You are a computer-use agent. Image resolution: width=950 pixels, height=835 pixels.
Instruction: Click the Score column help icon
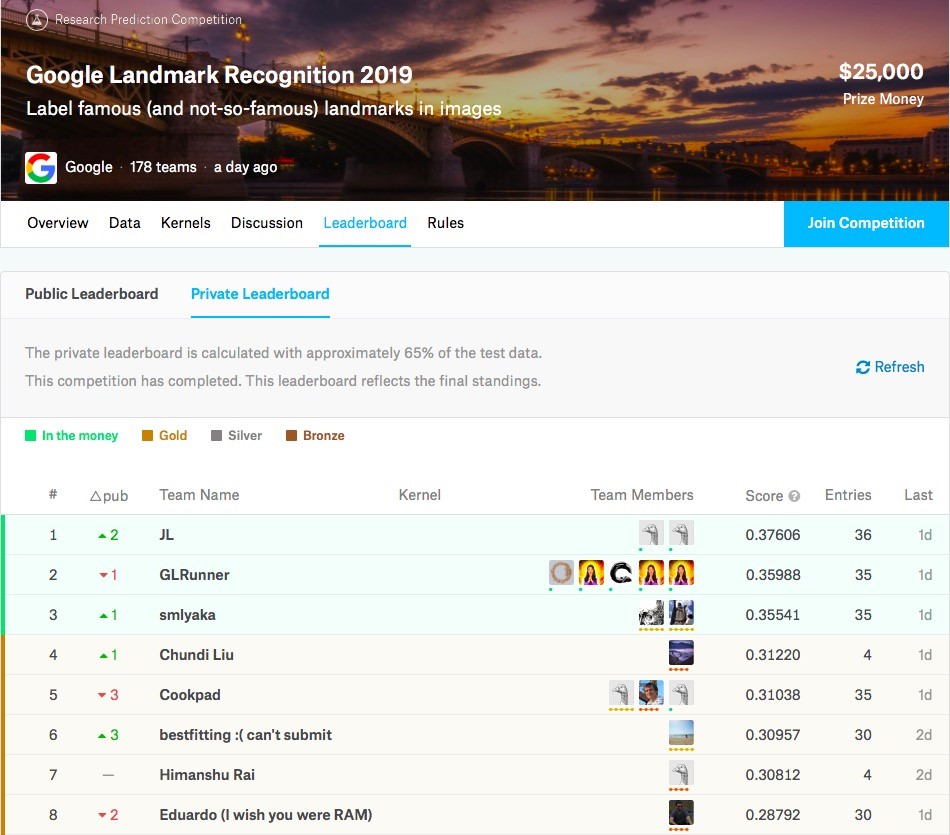pyautogui.click(x=794, y=496)
